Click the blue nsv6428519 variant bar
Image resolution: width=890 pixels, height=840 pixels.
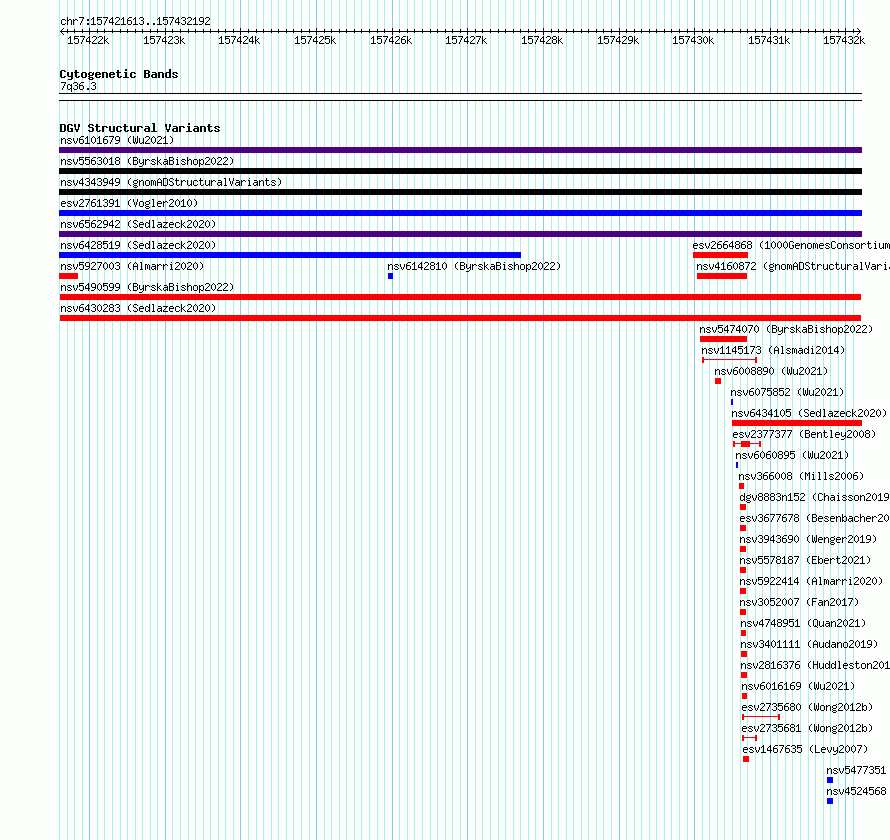pos(290,255)
